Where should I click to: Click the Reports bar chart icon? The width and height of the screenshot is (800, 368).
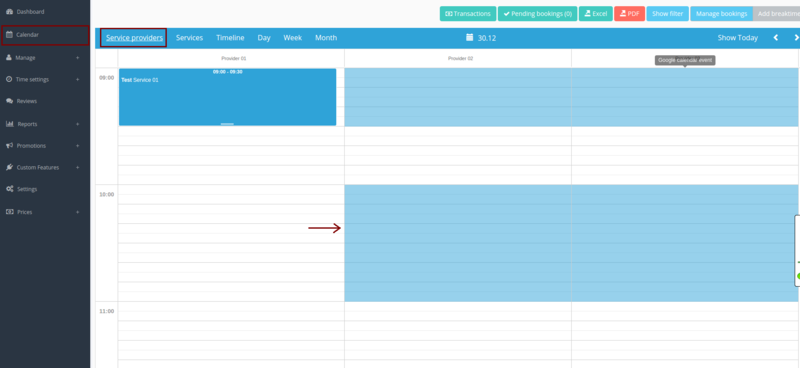click(x=9, y=124)
